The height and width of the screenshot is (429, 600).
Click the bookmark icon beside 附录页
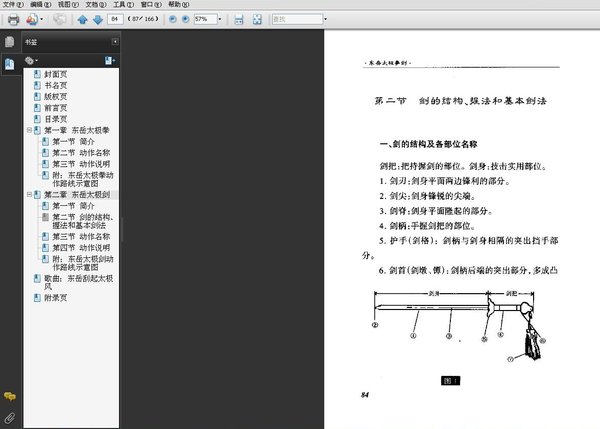pyautogui.click(x=37, y=298)
